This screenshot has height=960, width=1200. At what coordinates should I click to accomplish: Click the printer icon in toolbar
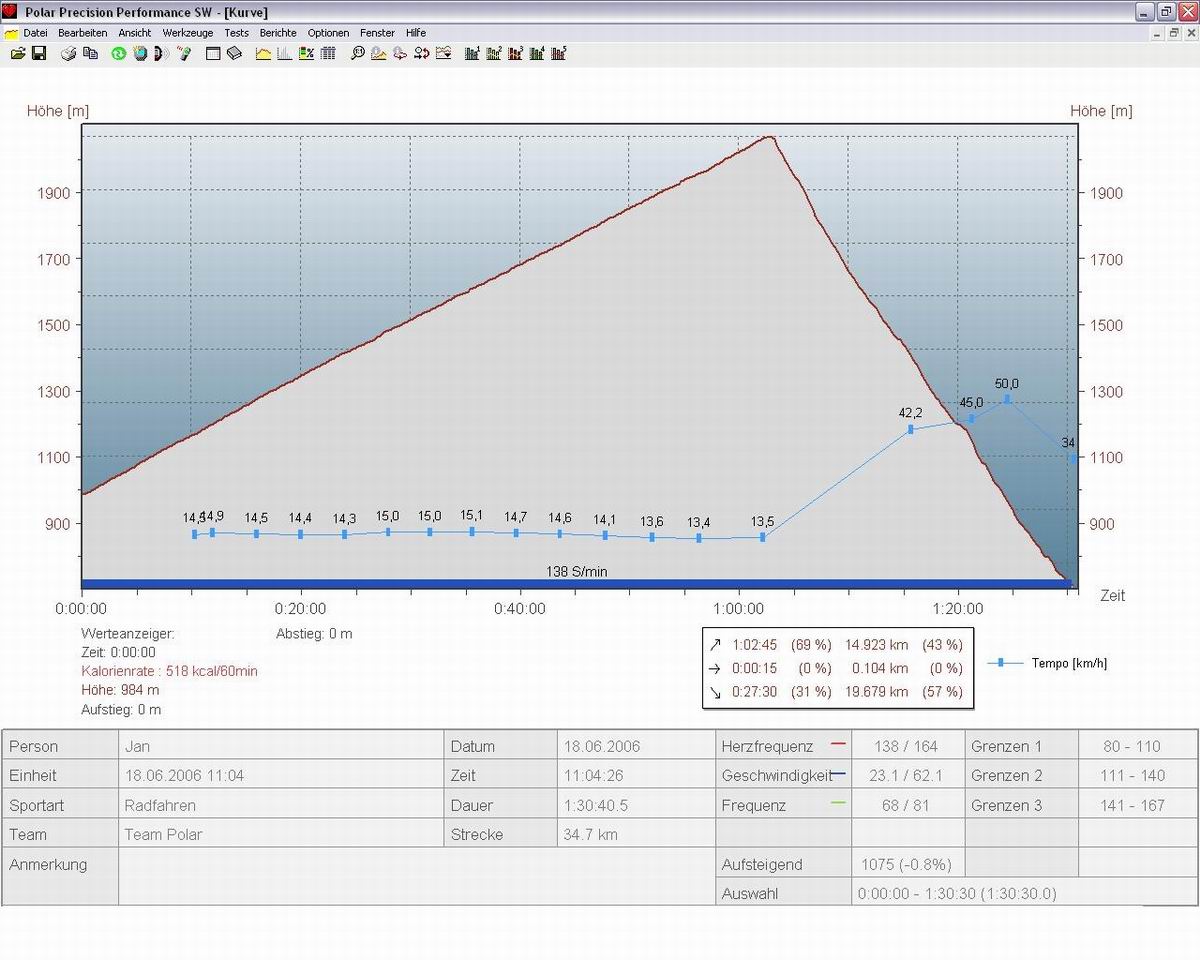[69, 53]
